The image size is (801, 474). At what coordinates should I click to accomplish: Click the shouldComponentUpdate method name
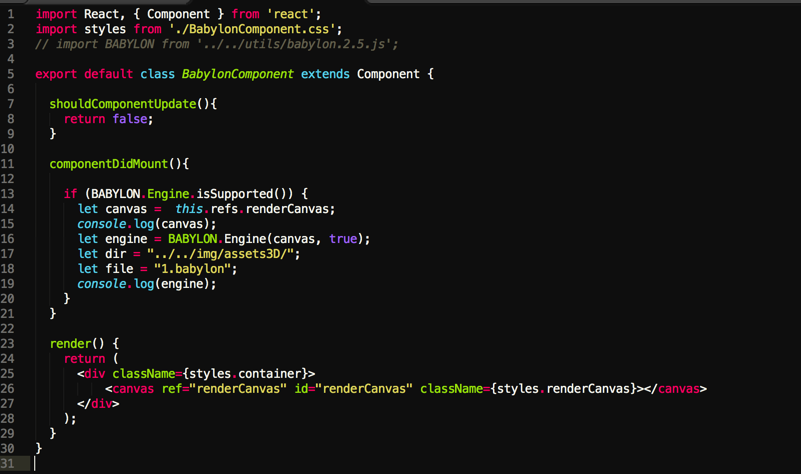point(123,104)
